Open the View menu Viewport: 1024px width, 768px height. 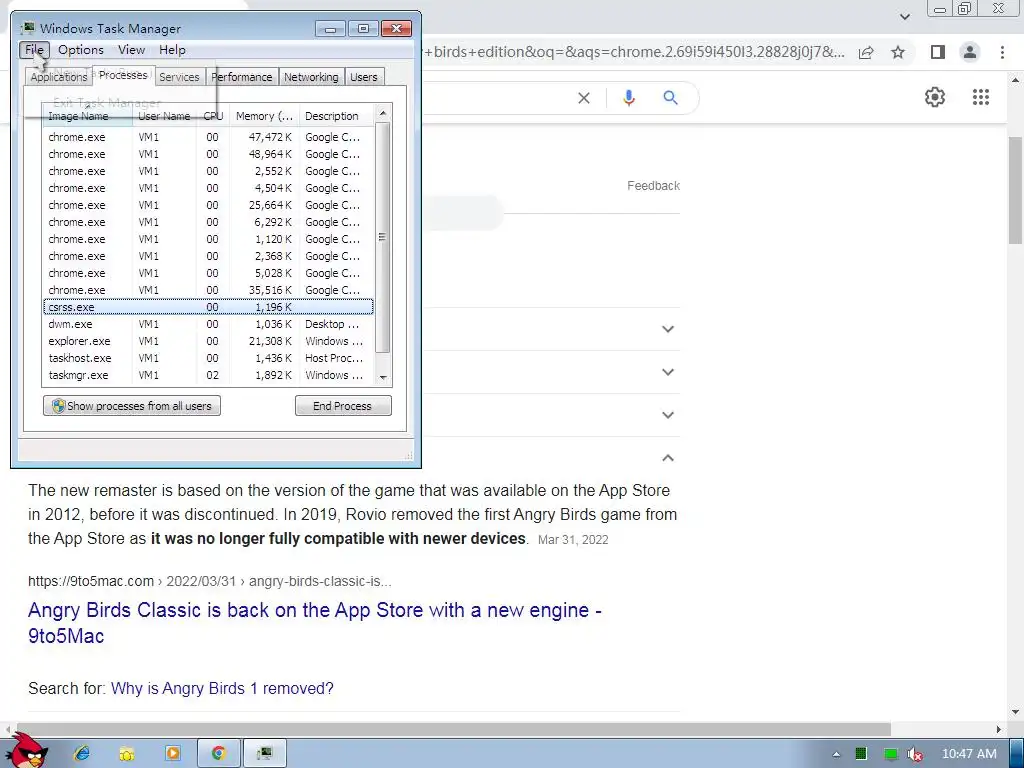[x=131, y=50]
